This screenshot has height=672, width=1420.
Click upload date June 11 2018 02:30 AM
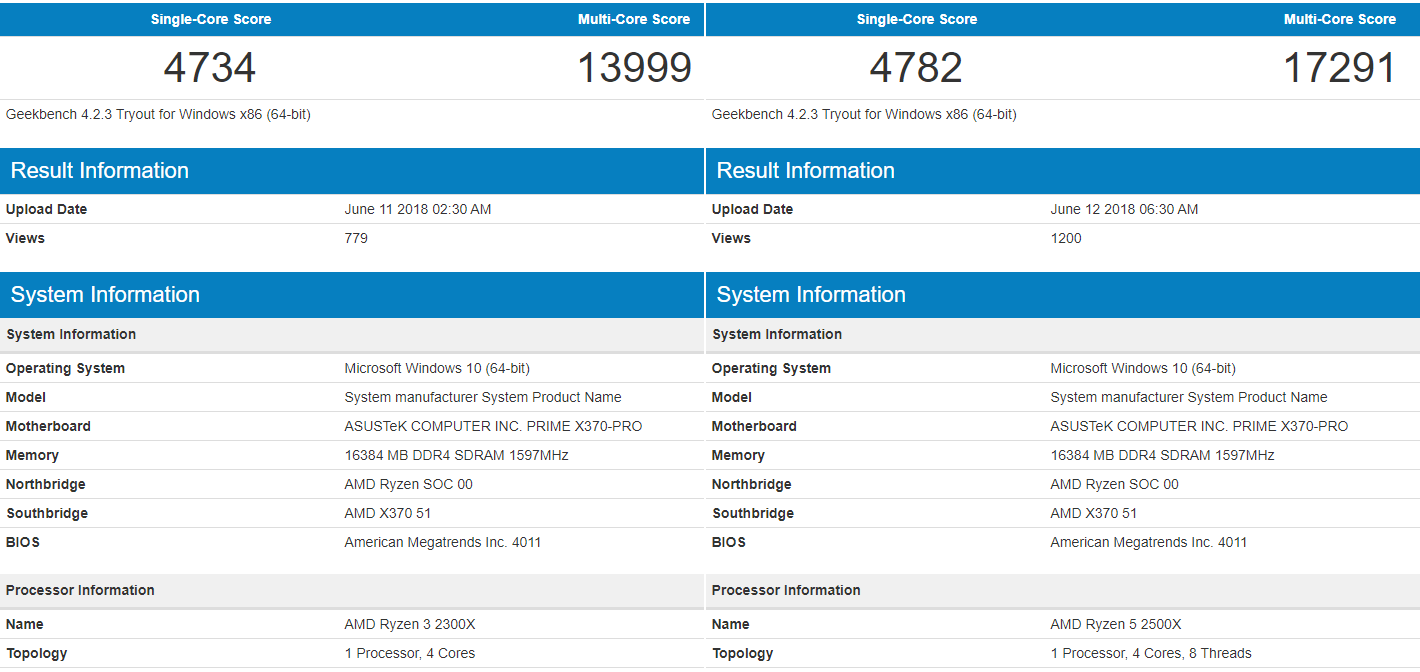(x=418, y=209)
